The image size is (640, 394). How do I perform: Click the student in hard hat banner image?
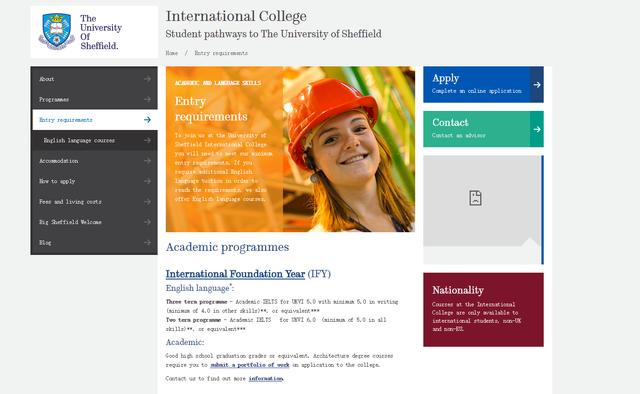349,149
